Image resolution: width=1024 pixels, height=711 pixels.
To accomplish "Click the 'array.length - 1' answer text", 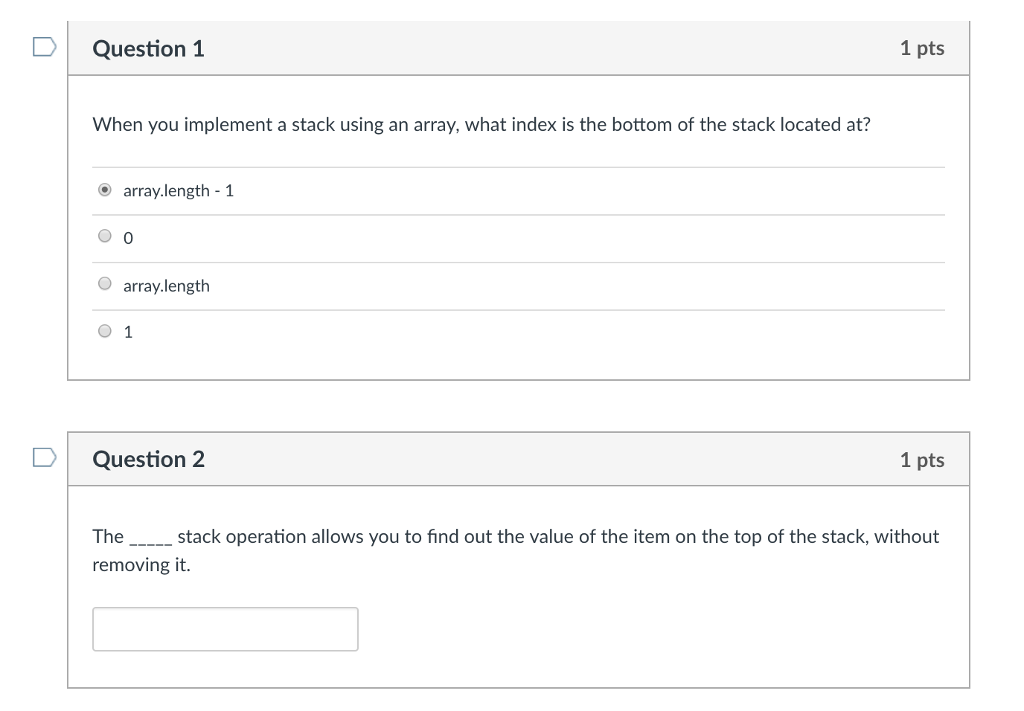I will click(x=178, y=190).
